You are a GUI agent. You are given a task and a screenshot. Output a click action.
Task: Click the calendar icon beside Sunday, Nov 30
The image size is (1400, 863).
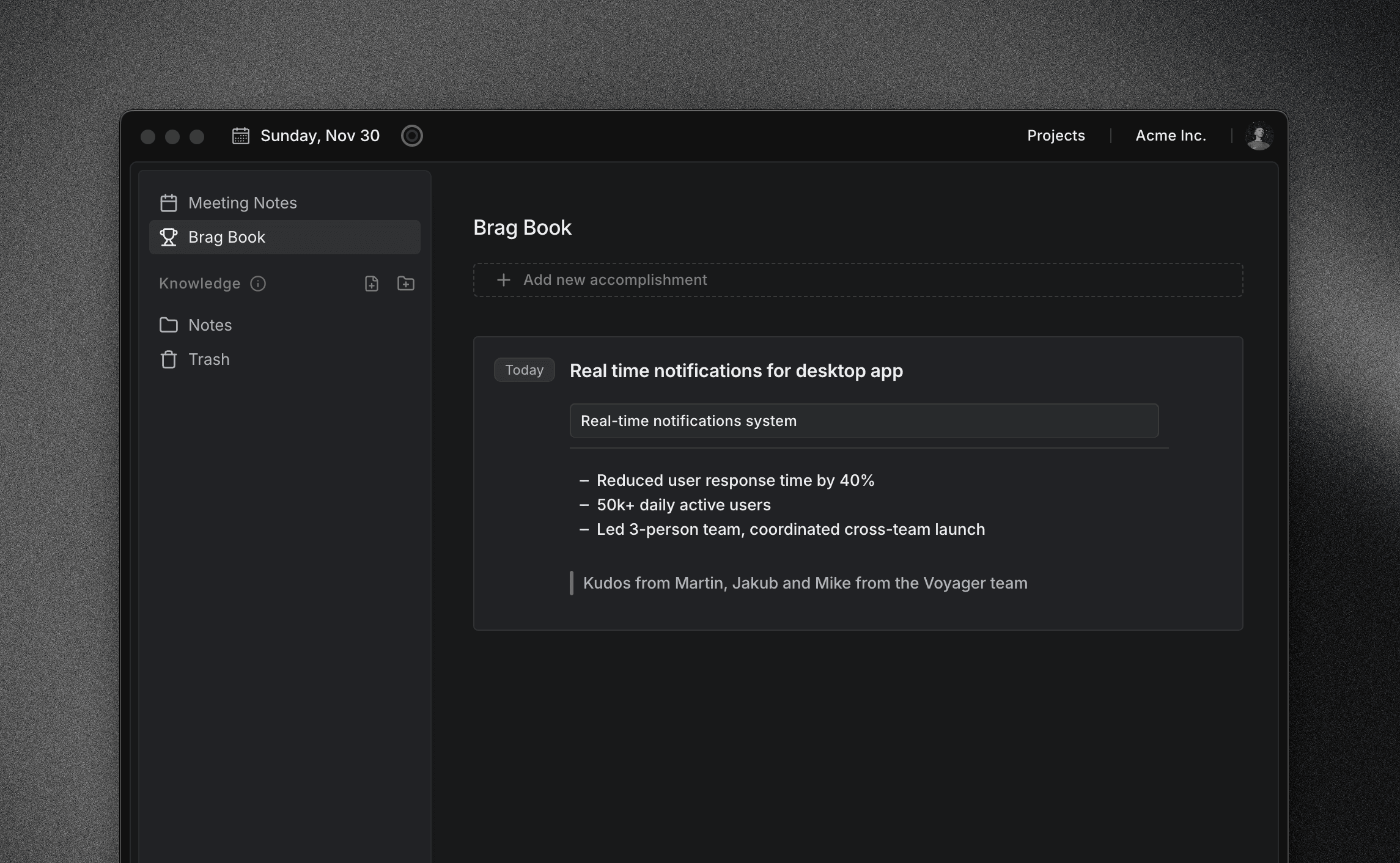coord(240,136)
